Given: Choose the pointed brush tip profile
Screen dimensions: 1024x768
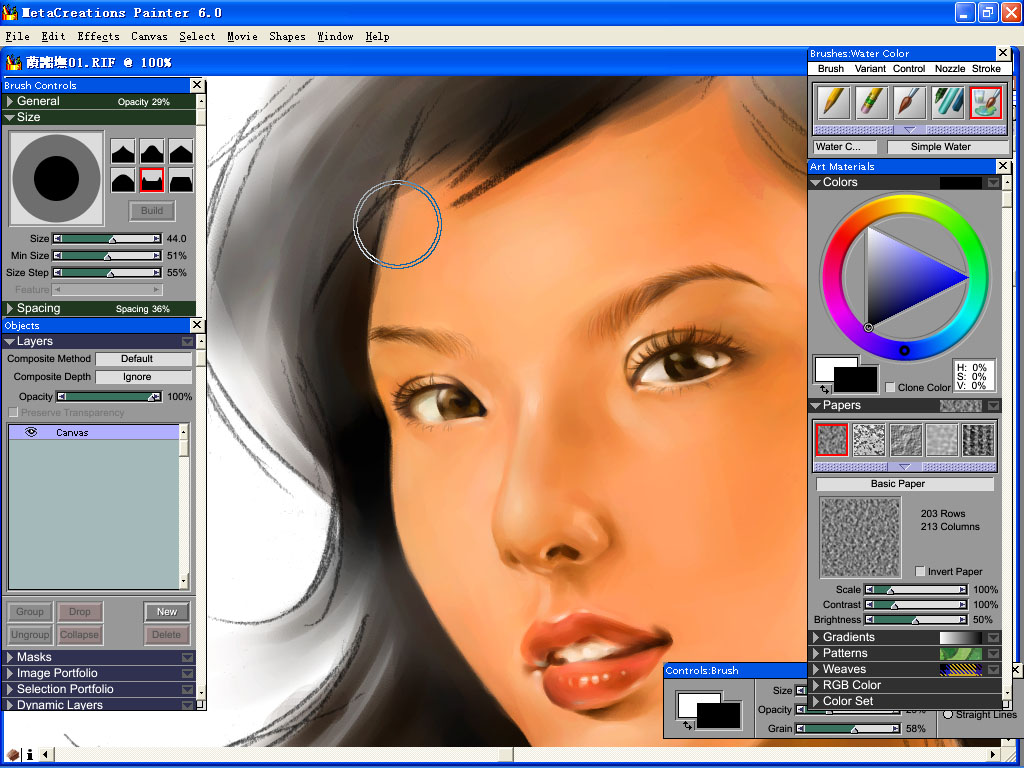Looking at the screenshot, I should point(123,151).
